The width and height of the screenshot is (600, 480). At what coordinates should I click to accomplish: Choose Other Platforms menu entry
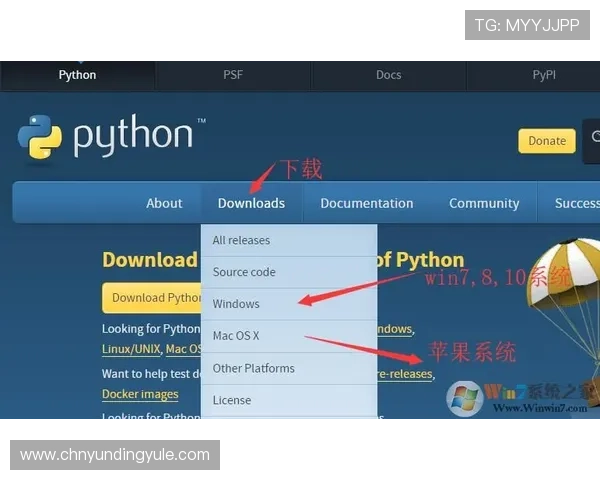pos(254,368)
